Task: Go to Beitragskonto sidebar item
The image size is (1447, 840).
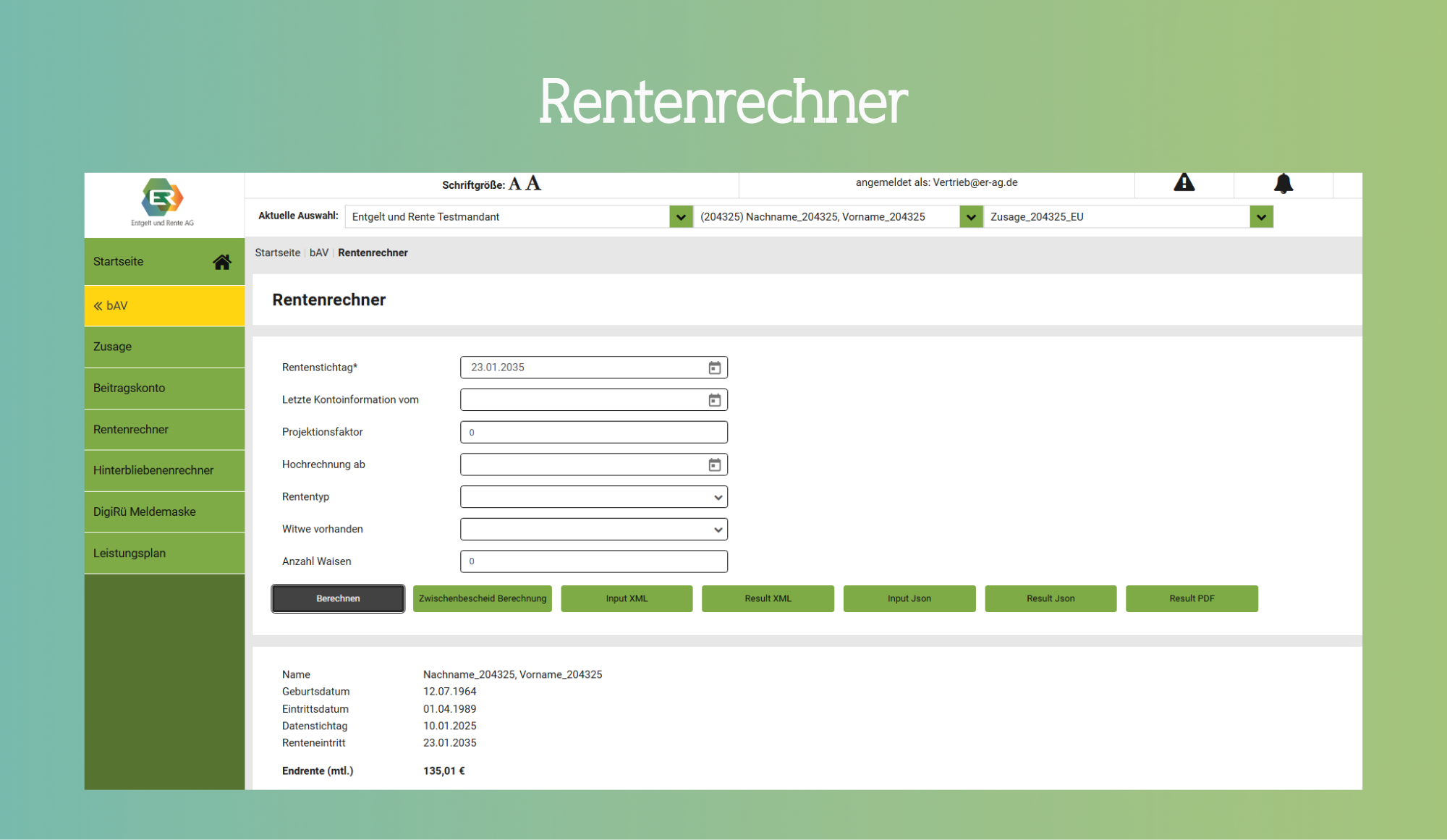Action: pos(130,389)
